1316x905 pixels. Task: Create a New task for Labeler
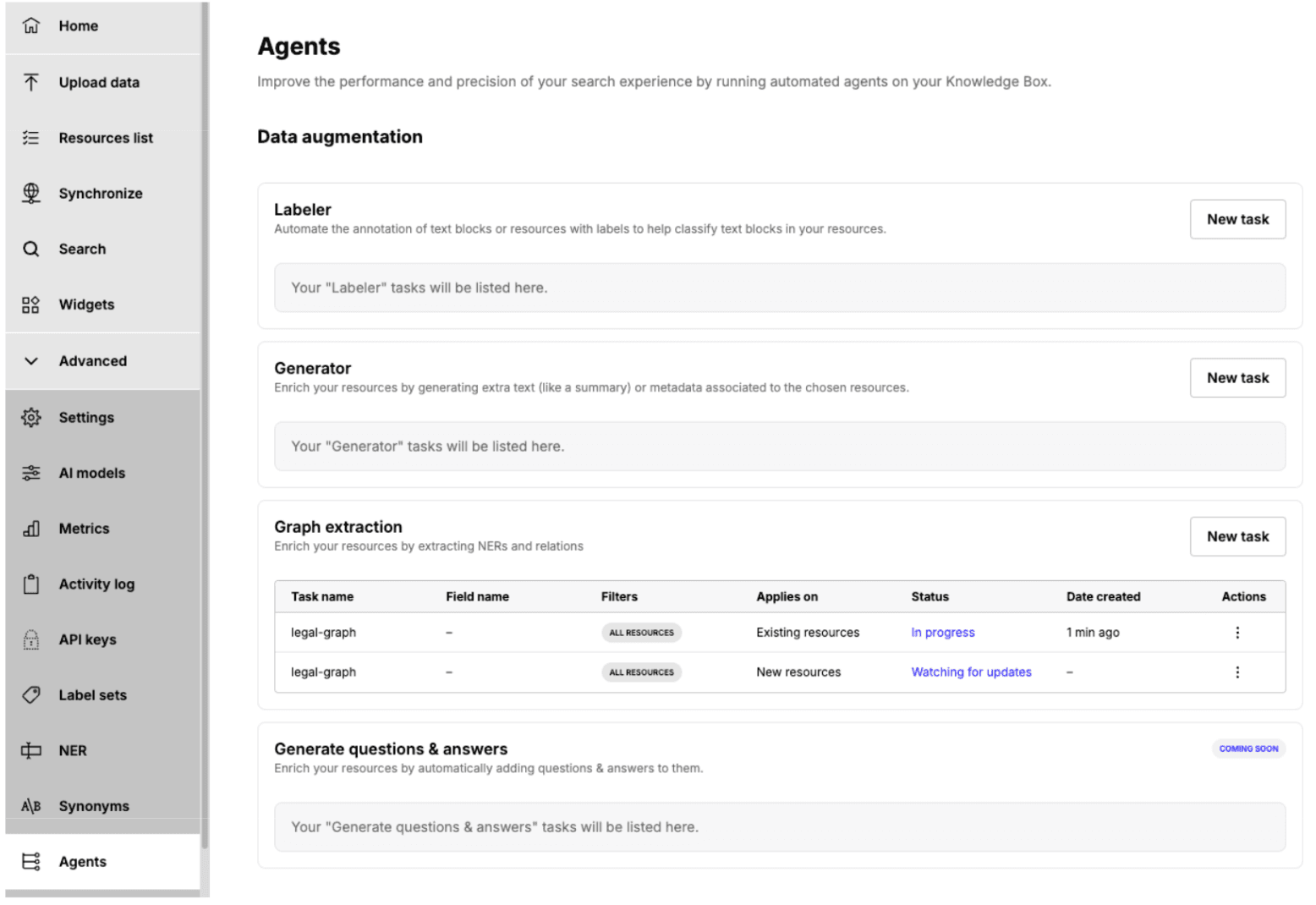click(1237, 220)
